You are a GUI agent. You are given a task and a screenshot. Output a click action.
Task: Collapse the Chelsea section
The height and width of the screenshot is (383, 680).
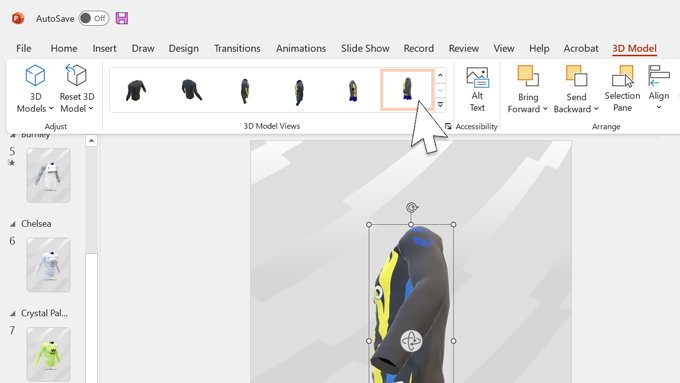tap(13, 224)
